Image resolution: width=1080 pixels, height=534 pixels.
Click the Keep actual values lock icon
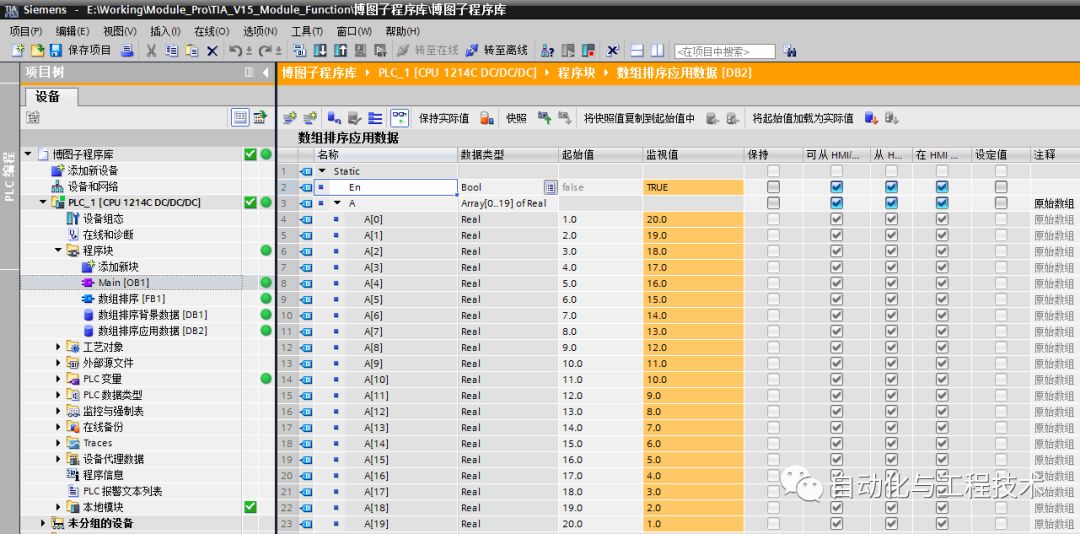coord(486,119)
